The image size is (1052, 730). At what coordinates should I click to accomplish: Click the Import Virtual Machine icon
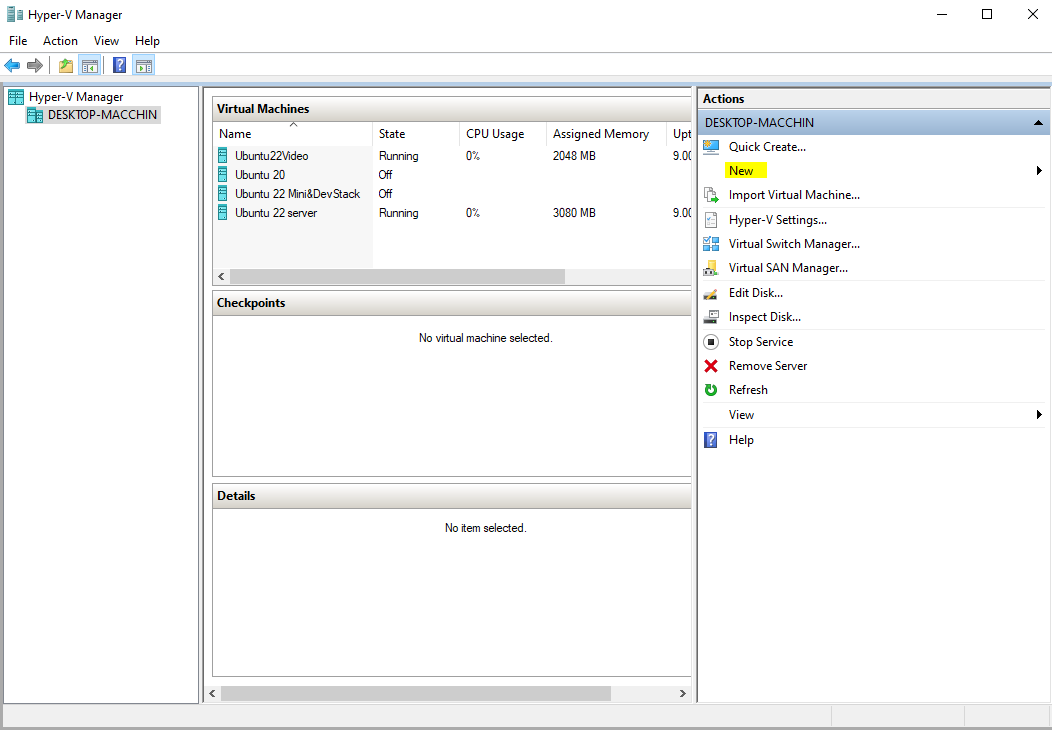(x=711, y=195)
